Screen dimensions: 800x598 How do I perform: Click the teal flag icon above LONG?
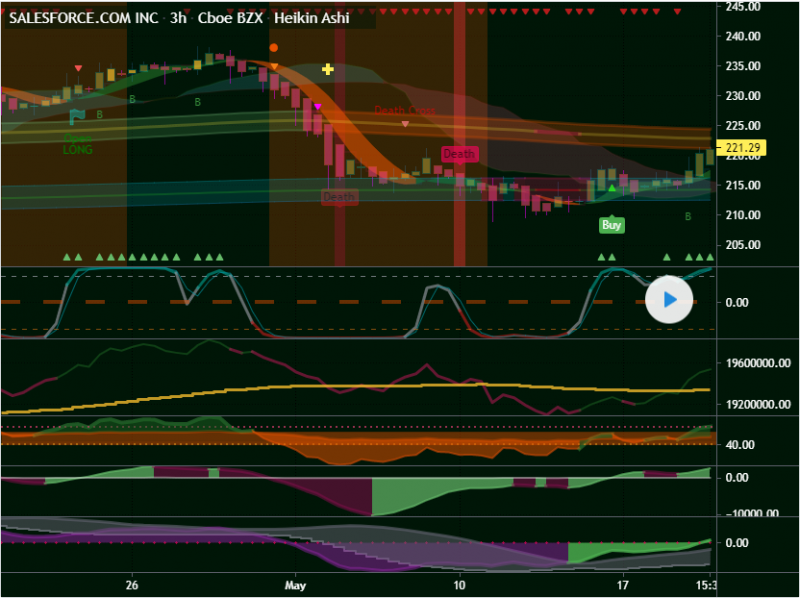coord(76,117)
